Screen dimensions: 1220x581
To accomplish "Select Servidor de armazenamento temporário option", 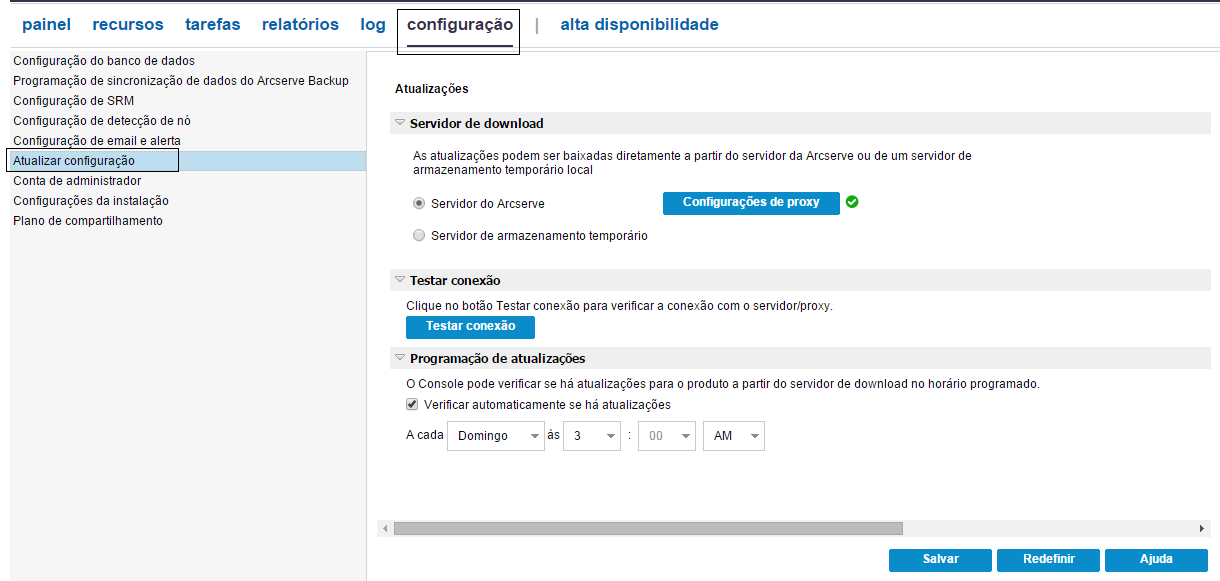I will [419, 234].
